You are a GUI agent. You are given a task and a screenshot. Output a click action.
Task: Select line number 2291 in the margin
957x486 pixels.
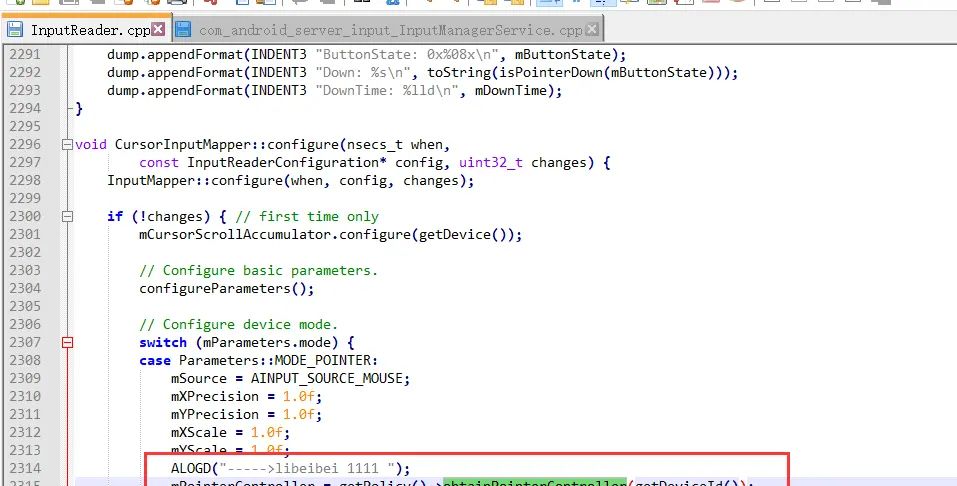pos(24,54)
